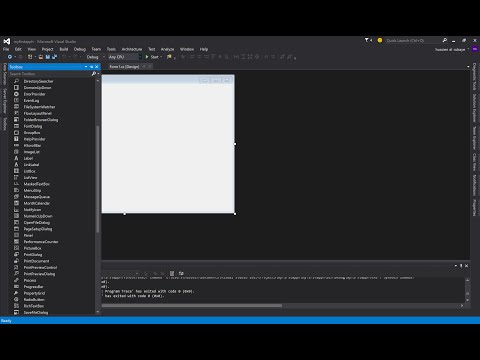Select OpenFileDialog in the Toolbox
Image resolution: width=480 pixels, height=360 pixels.
point(37,223)
